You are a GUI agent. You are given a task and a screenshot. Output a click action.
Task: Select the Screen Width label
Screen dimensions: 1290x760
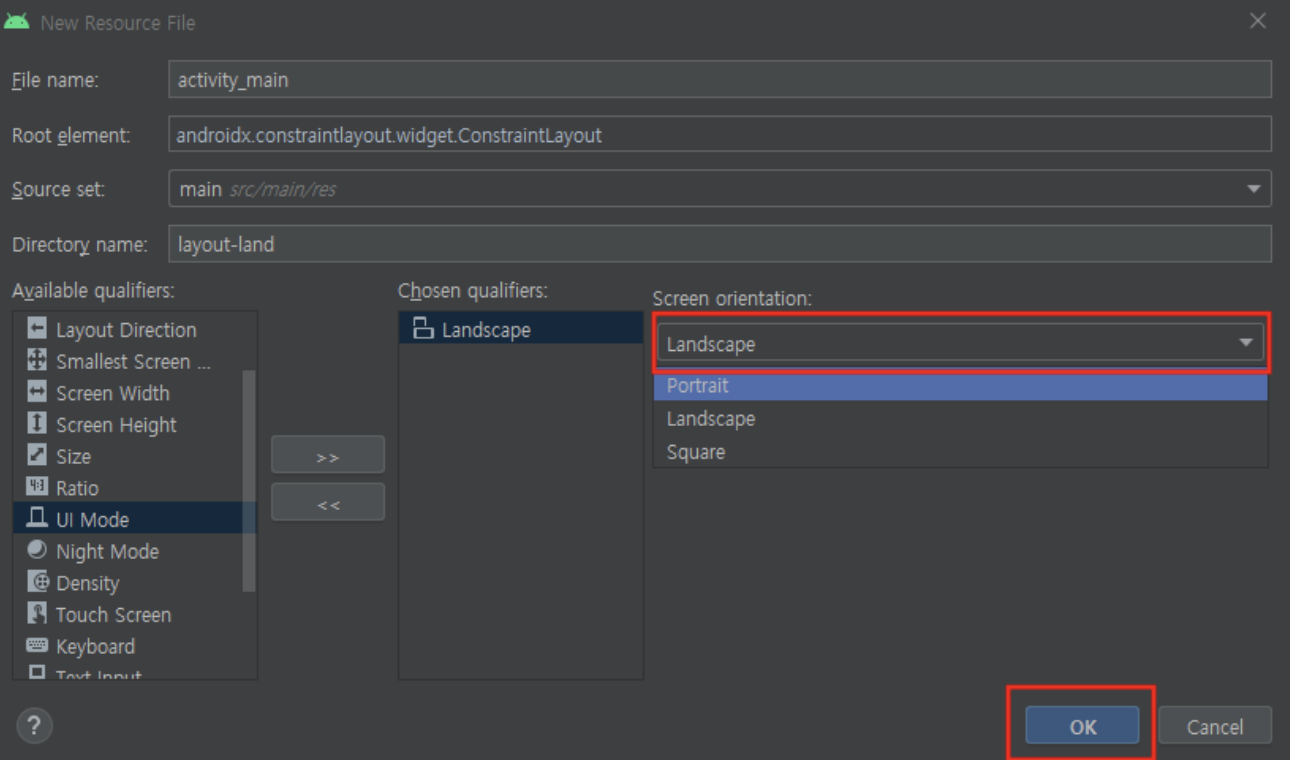pos(113,393)
